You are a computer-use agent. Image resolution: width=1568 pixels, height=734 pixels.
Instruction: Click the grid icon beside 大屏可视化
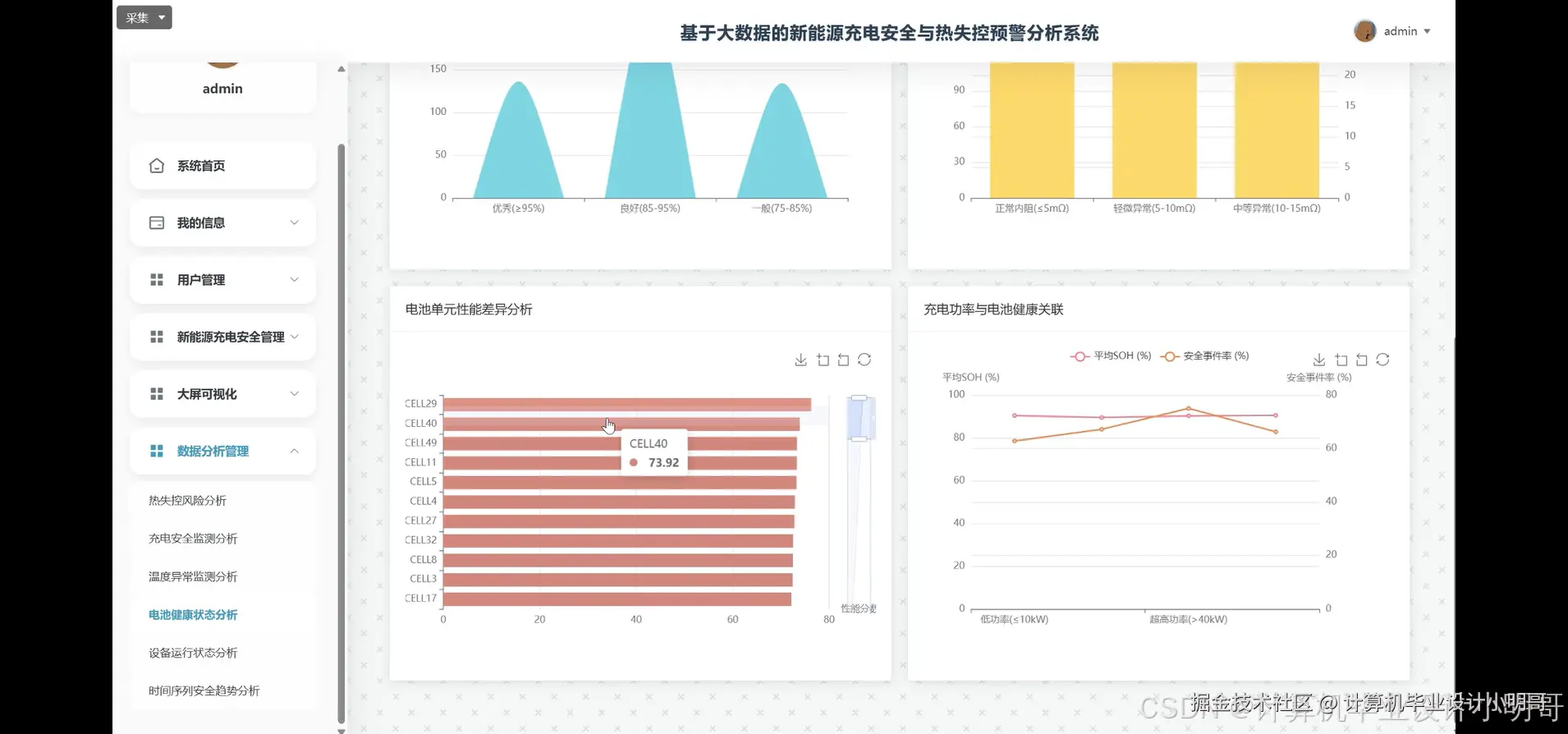tap(157, 394)
